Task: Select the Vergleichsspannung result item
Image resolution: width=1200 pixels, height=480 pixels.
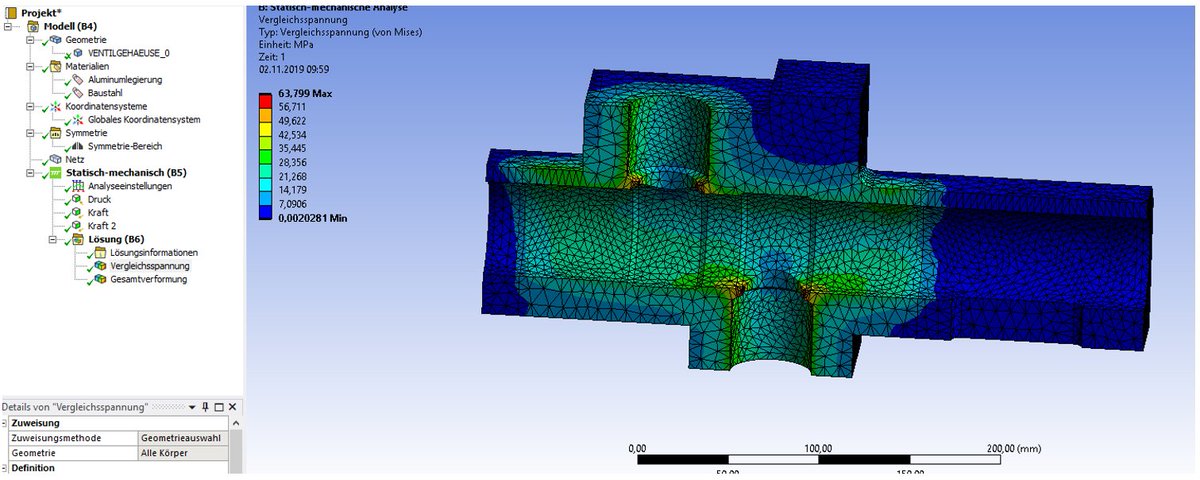Action: (150, 266)
